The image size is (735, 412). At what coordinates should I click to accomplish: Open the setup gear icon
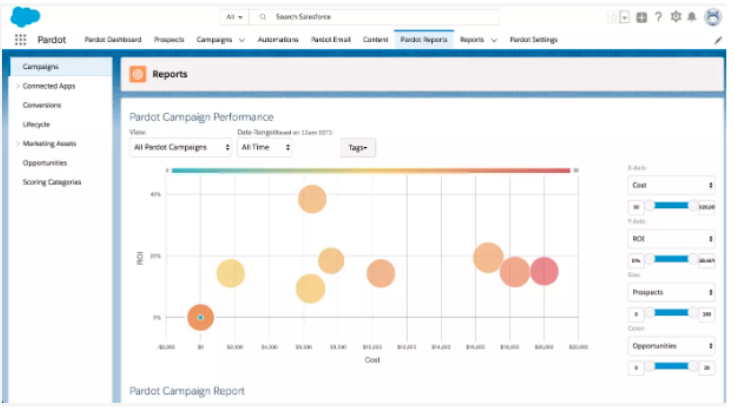675,17
